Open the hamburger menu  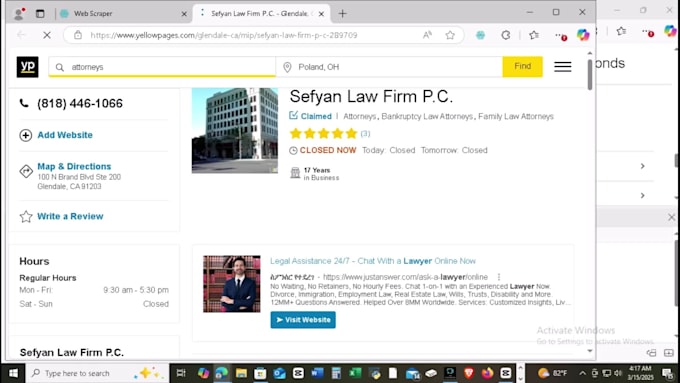click(562, 67)
